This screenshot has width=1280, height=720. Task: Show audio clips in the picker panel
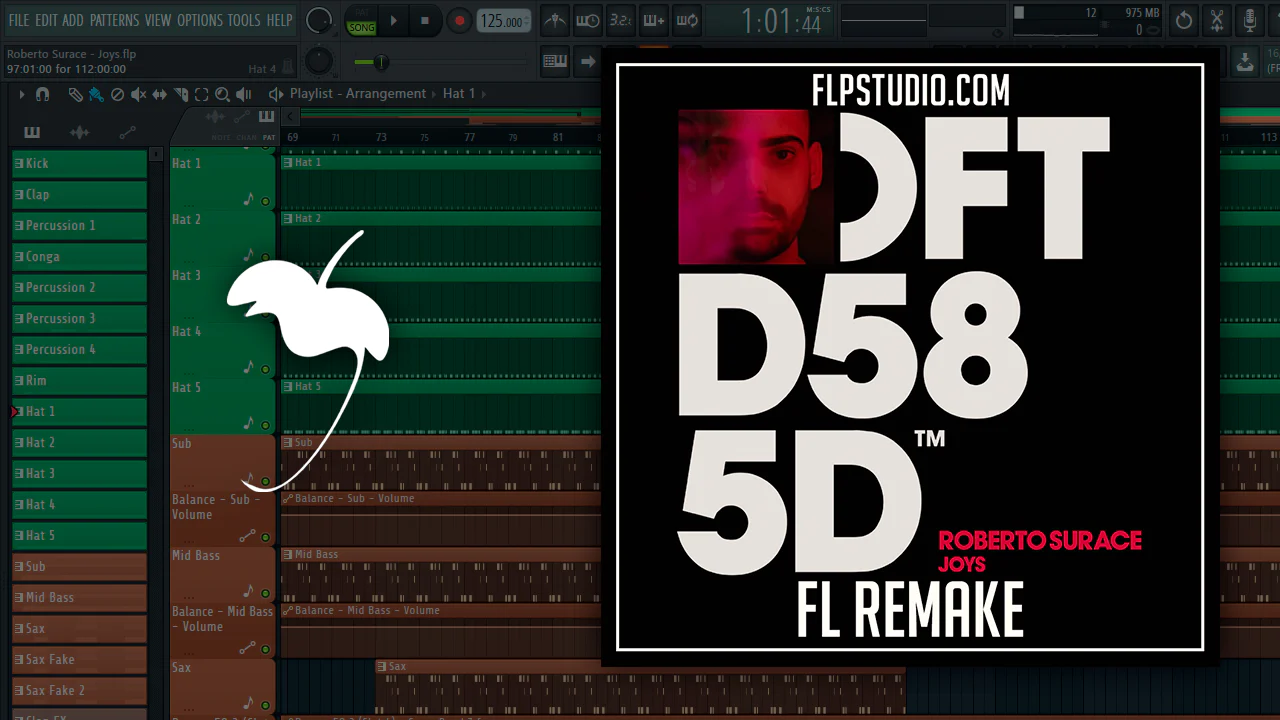point(79,132)
